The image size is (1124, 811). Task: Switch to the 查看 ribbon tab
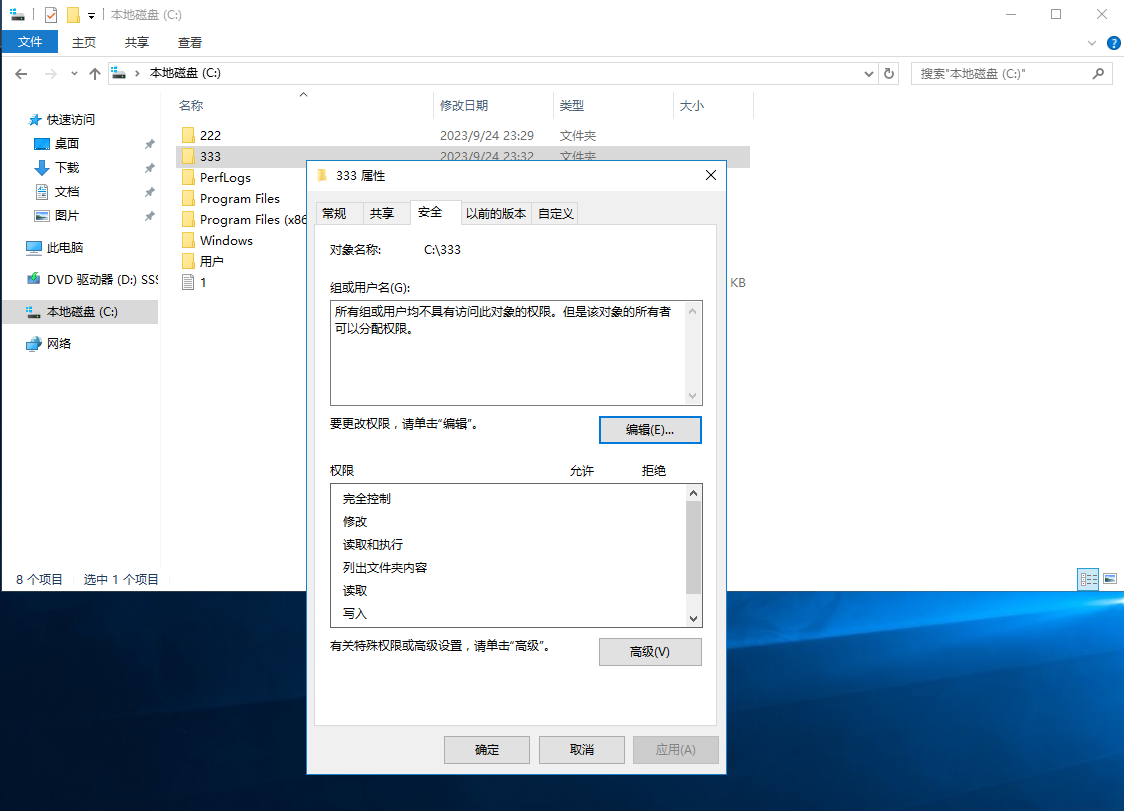[190, 42]
